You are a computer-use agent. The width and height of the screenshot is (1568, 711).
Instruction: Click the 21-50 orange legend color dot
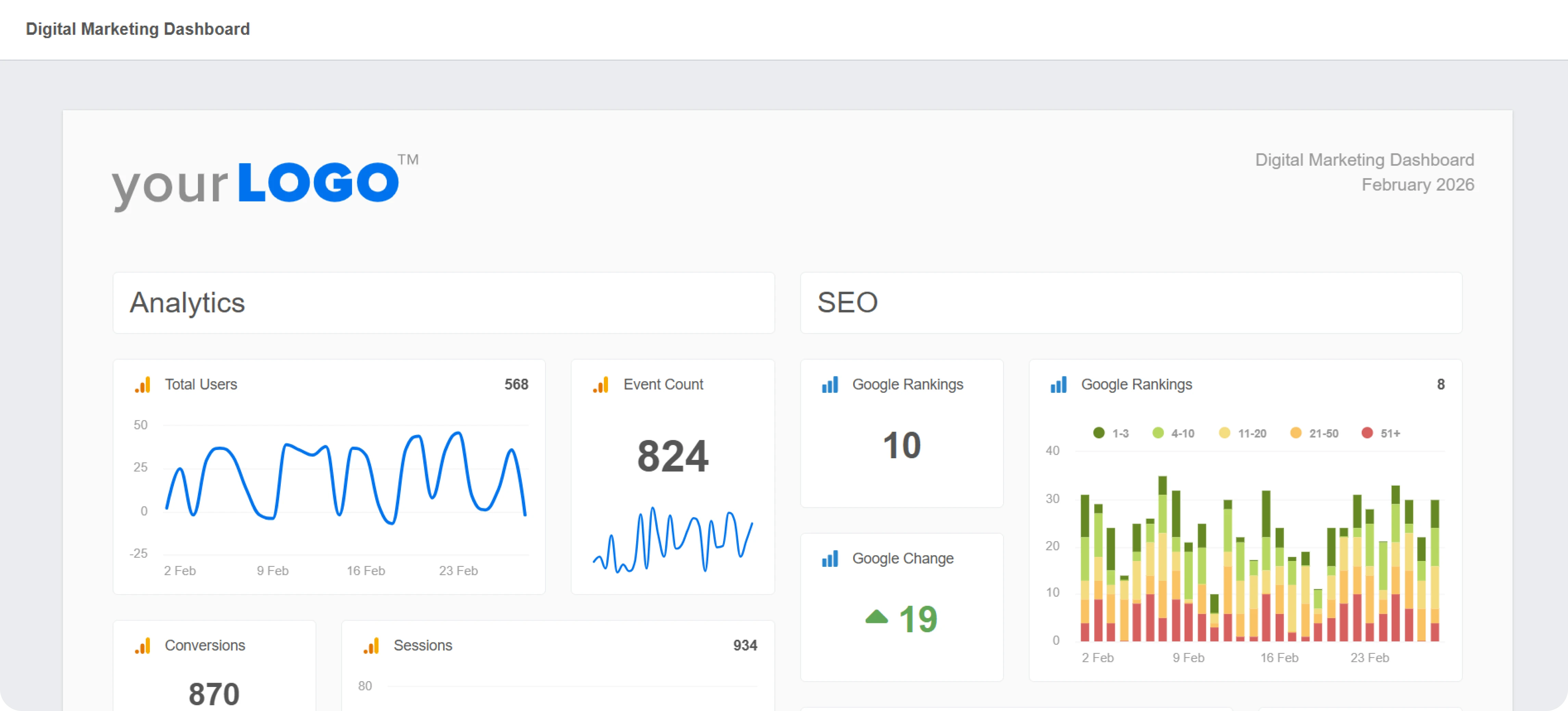(x=1297, y=434)
